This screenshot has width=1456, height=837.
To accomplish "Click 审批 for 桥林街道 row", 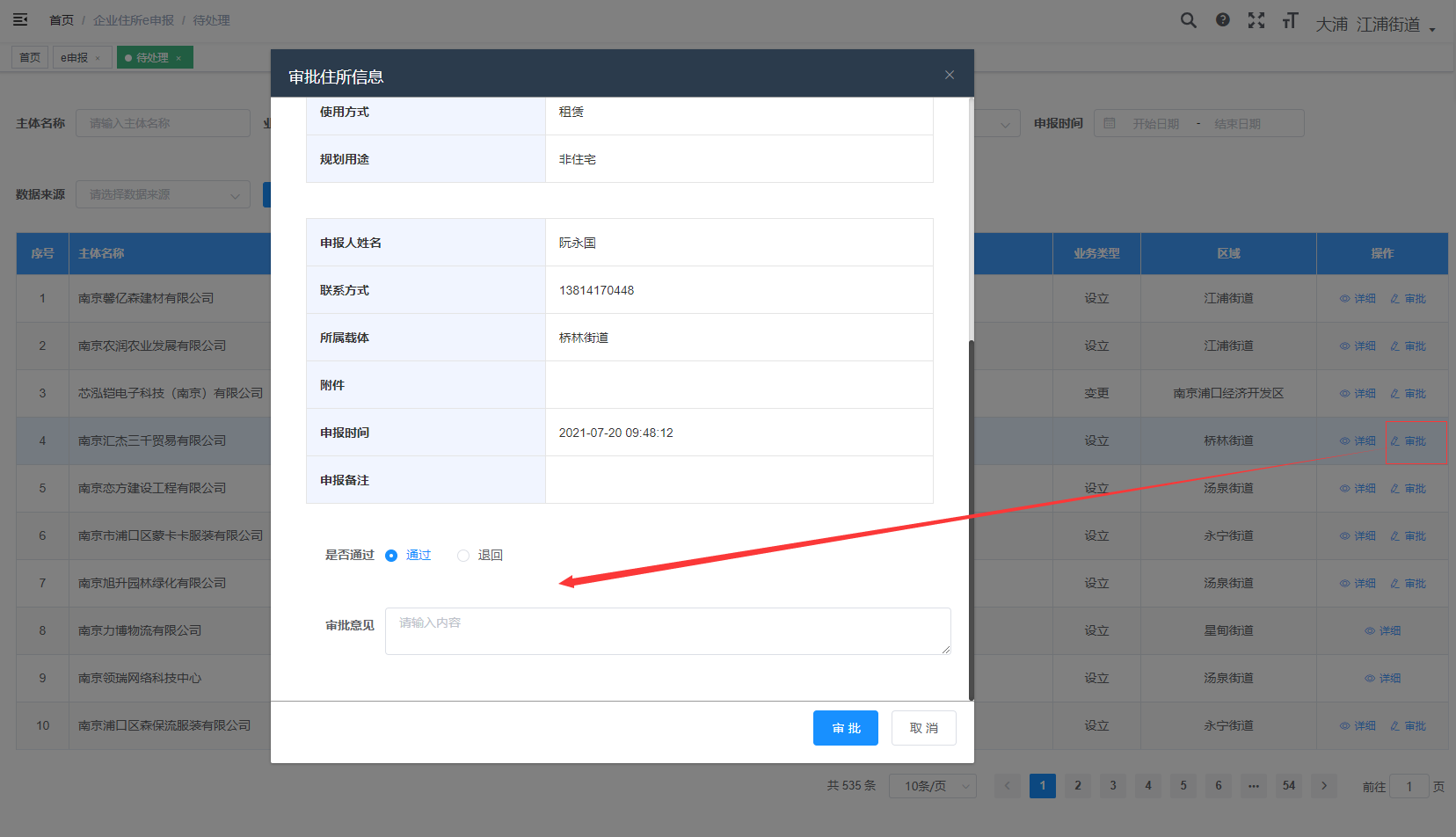I will pos(1409,441).
